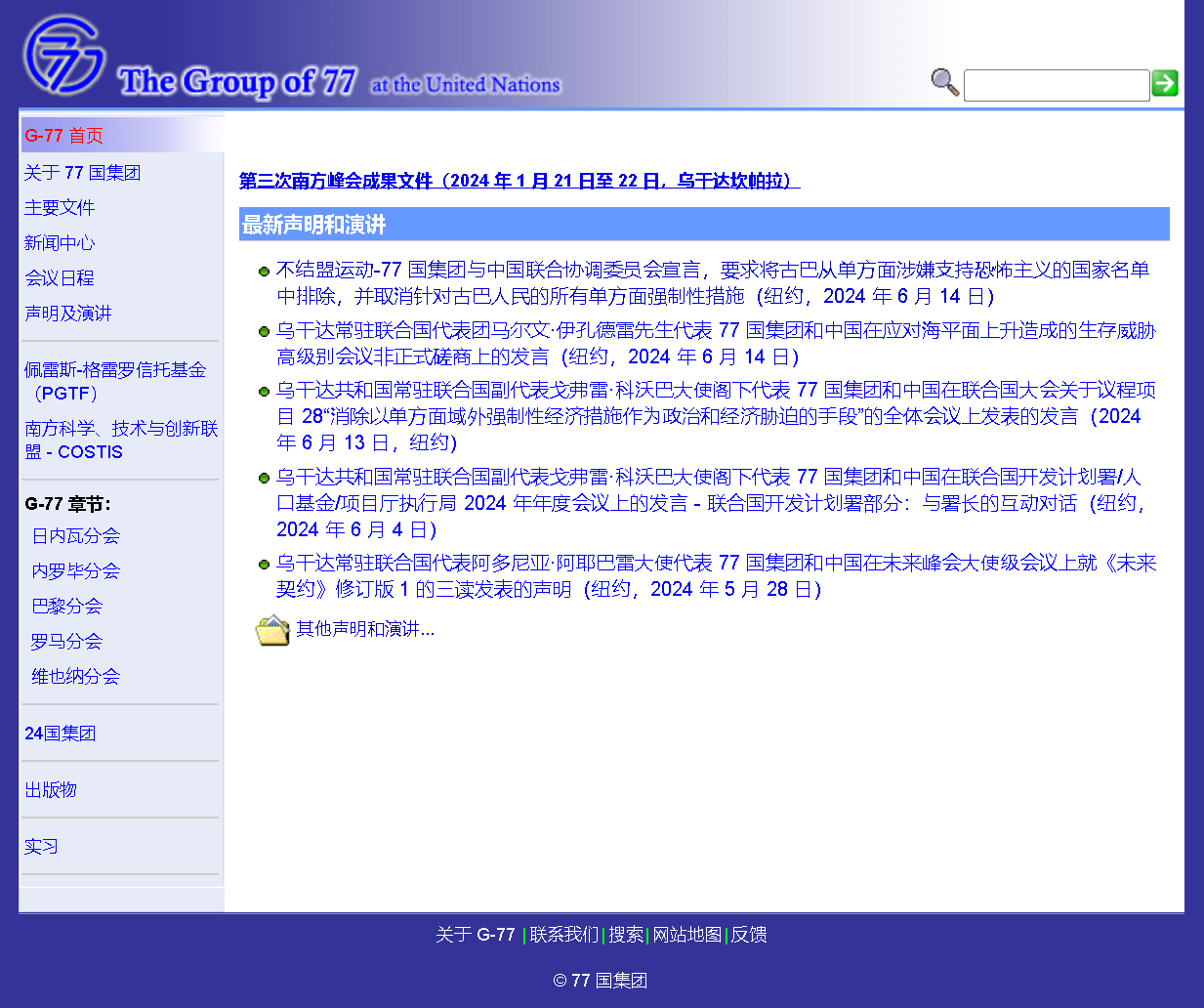
Task: Open the 内罗毕分会 chapter
Action: (x=76, y=571)
